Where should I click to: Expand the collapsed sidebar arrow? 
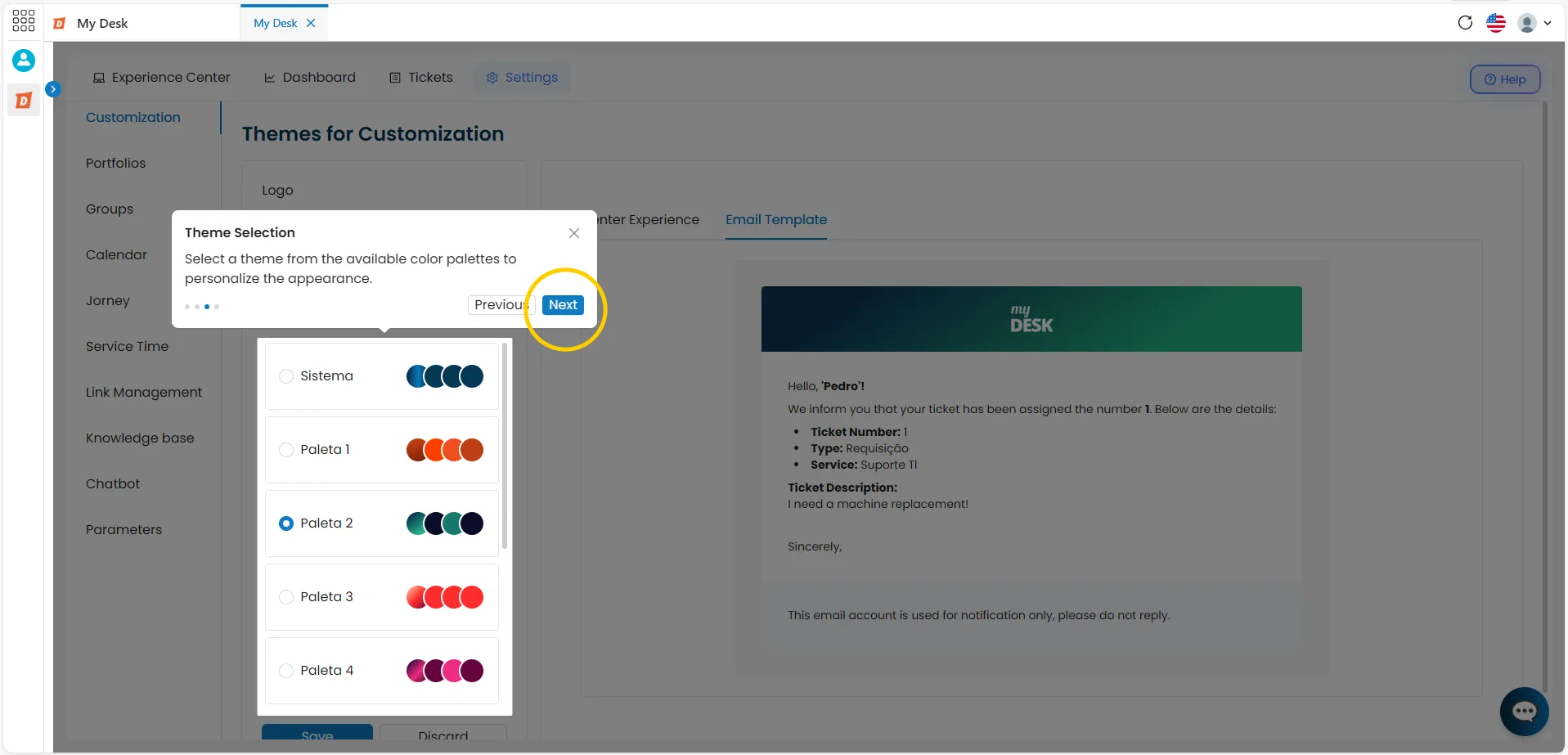coord(53,89)
